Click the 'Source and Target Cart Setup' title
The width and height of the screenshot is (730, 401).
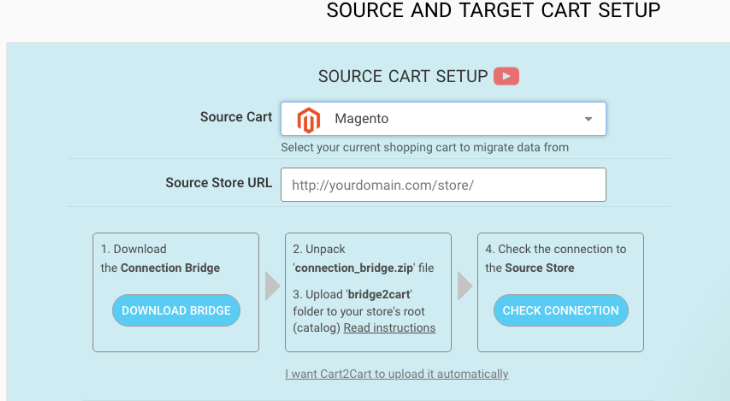[493, 10]
